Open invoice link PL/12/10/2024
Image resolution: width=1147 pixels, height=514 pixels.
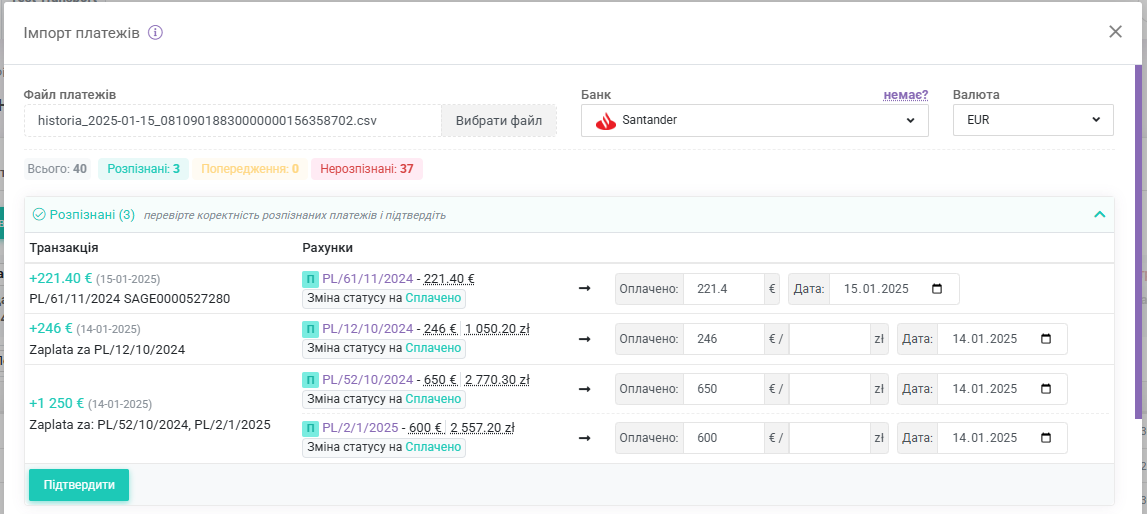[x=368, y=329]
